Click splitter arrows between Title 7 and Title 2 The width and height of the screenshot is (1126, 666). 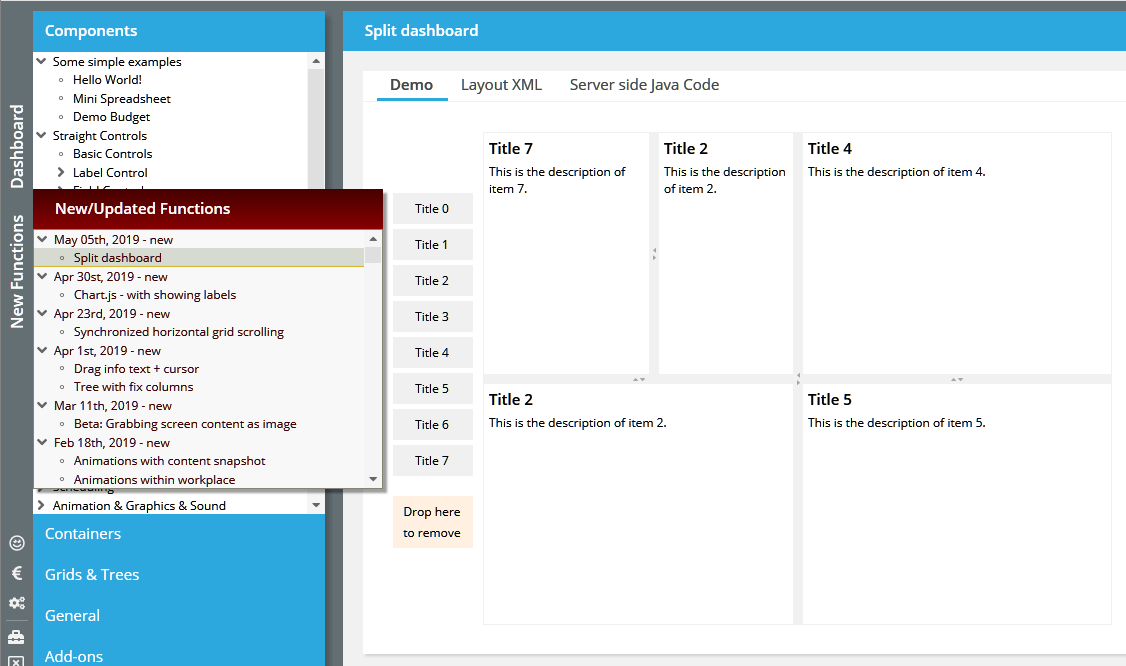tap(654, 254)
